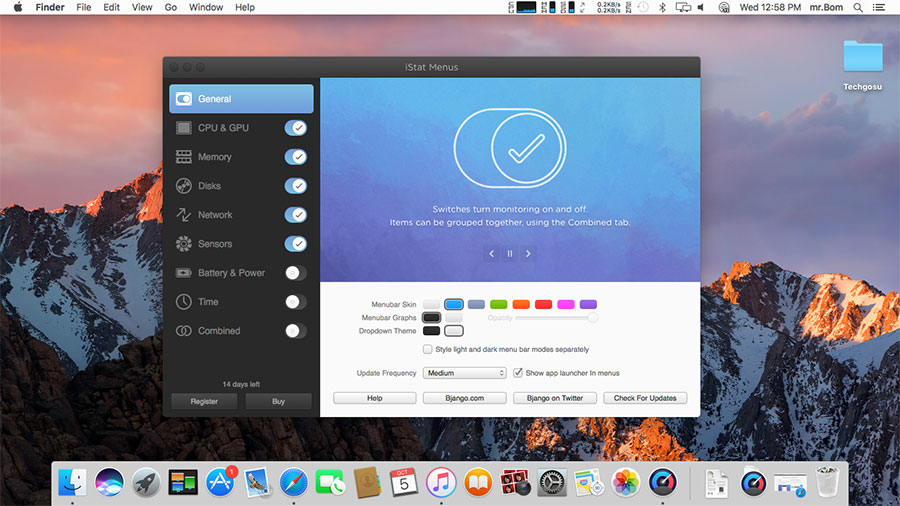The image size is (900, 506).
Task: Open the Network section icon
Action: tap(184, 215)
